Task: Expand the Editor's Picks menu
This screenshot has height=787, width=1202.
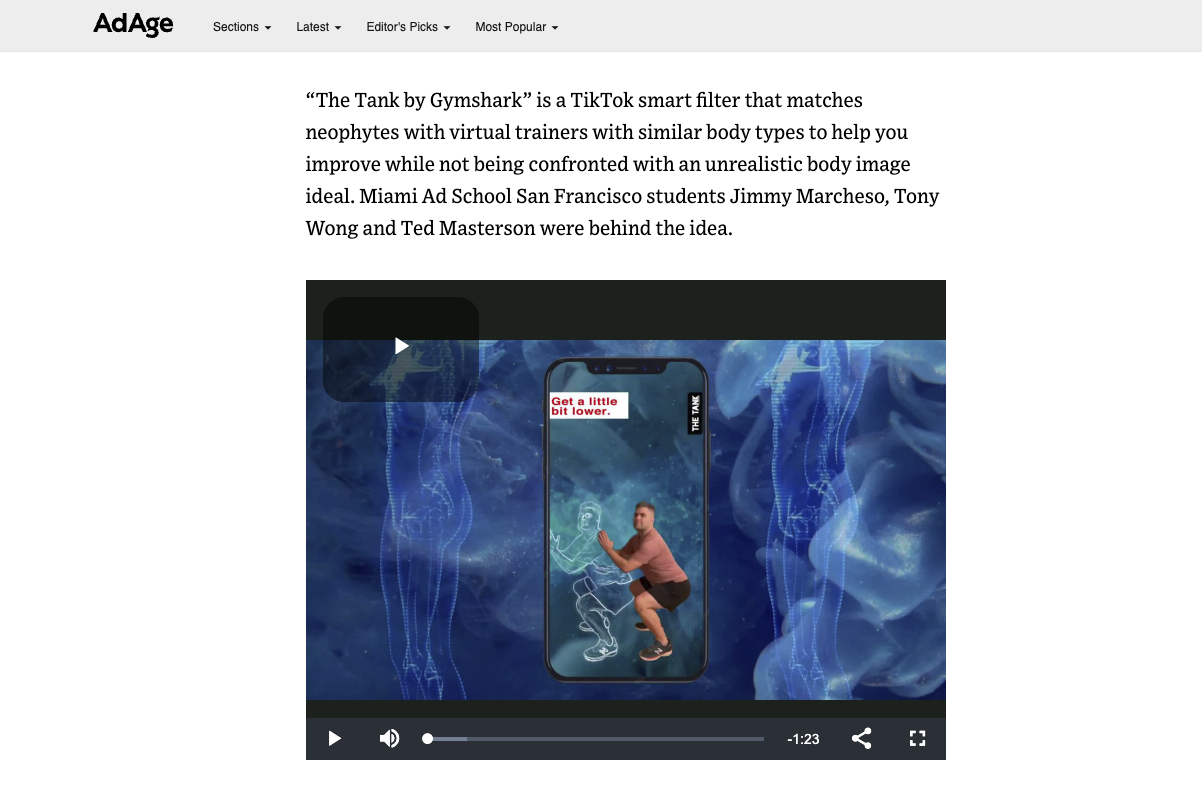Action: 408,27
